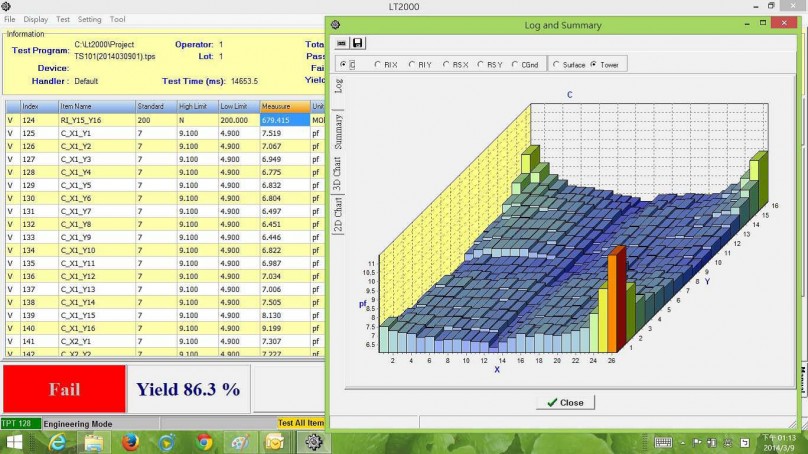The height and width of the screenshot is (454, 808).
Task: Click the Yield 86.3 % display
Action: click(188, 389)
